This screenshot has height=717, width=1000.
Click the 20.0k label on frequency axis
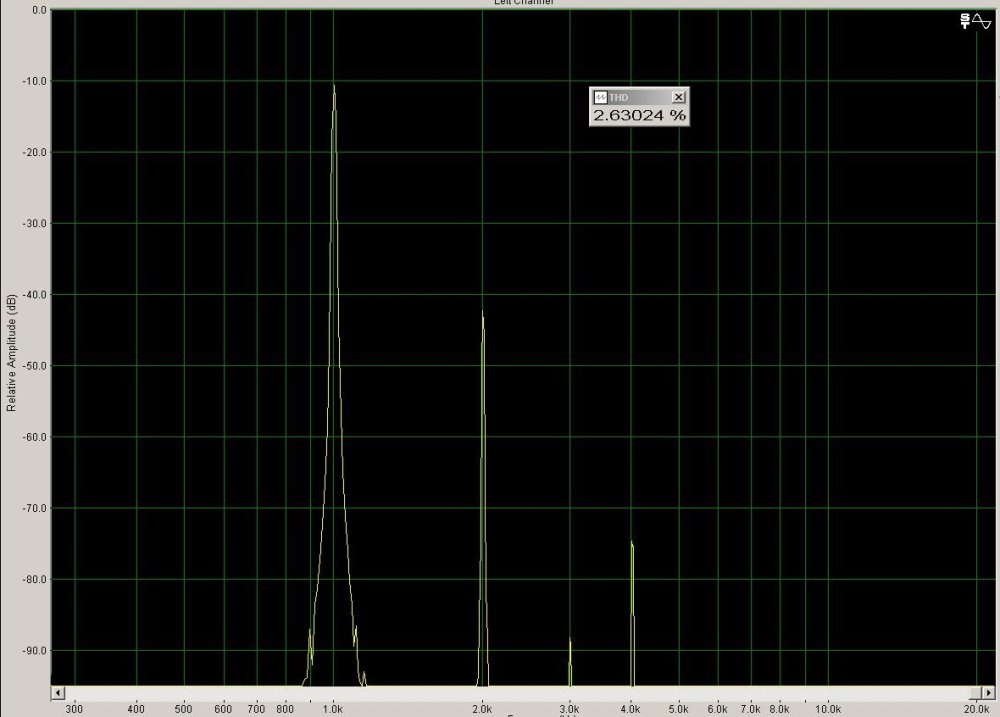pyautogui.click(x=976, y=708)
